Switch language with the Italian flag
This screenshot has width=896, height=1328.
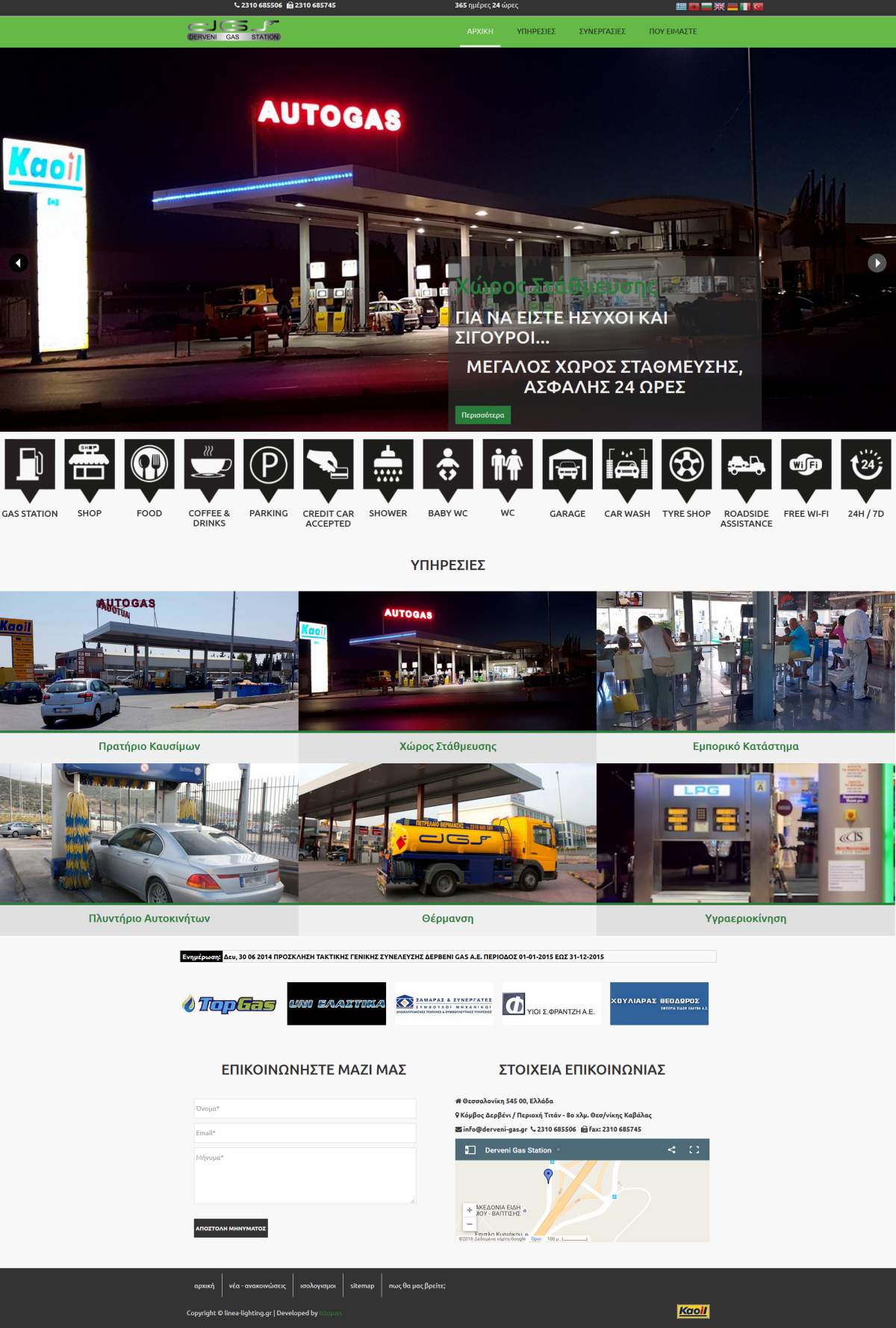coord(744,6)
